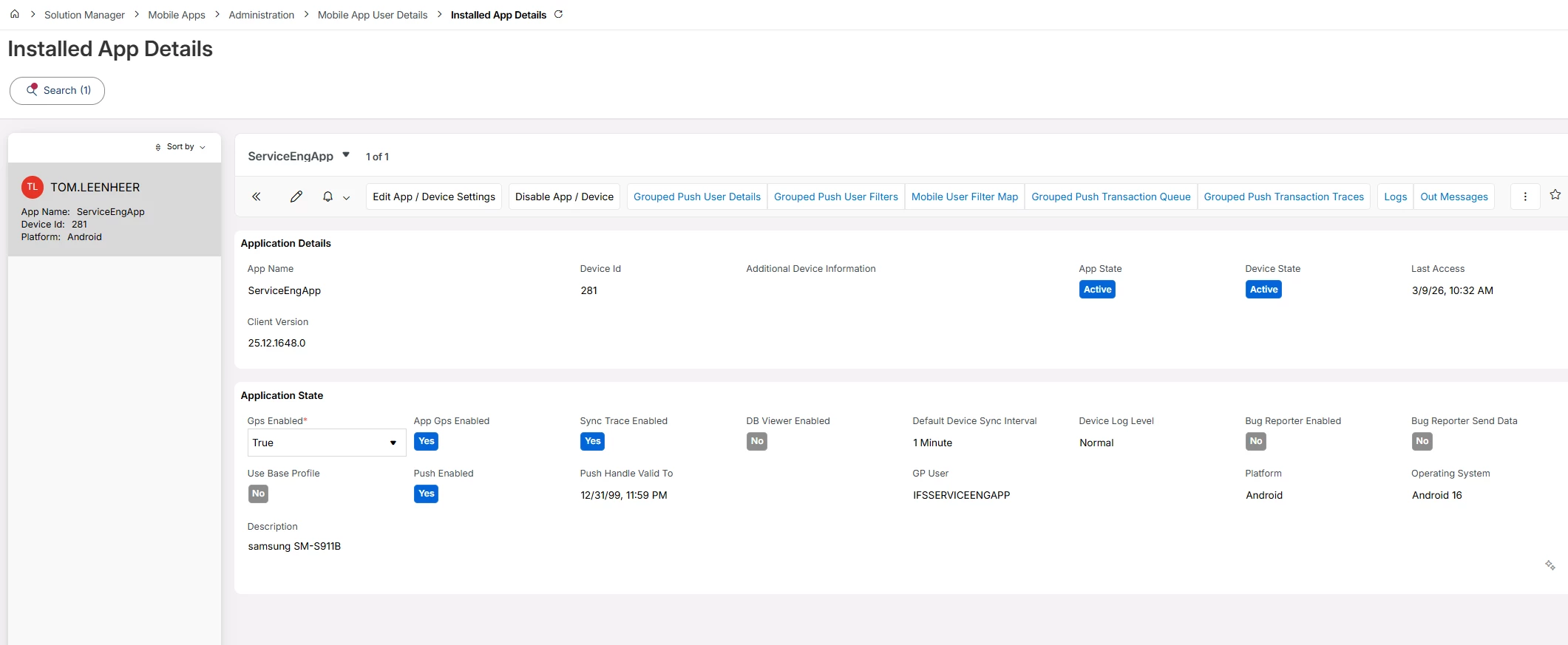Screen dimensions: 1568x645
Task: Open Grouped Push User Details
Action: [696, 197]
